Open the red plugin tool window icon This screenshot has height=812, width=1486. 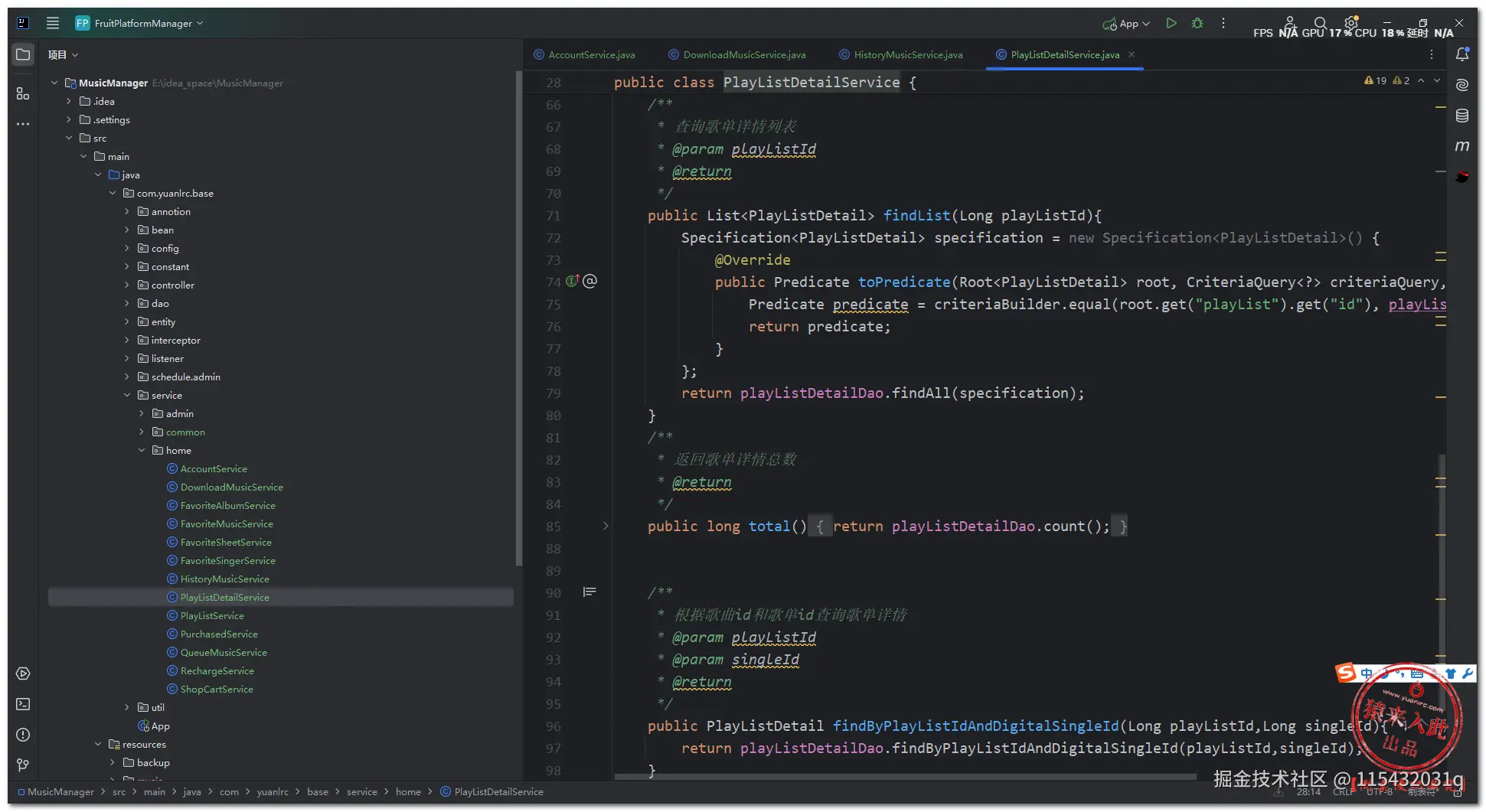click(x=1462, y=177)
